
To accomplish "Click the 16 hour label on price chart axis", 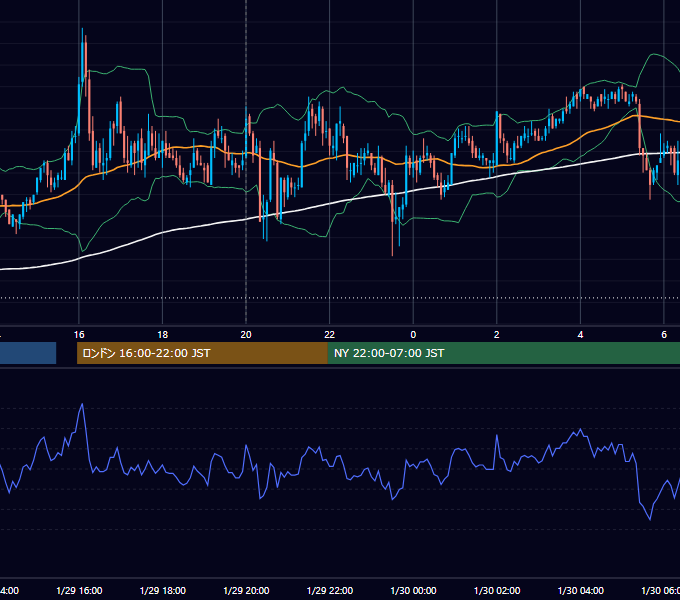I will 79,335.
